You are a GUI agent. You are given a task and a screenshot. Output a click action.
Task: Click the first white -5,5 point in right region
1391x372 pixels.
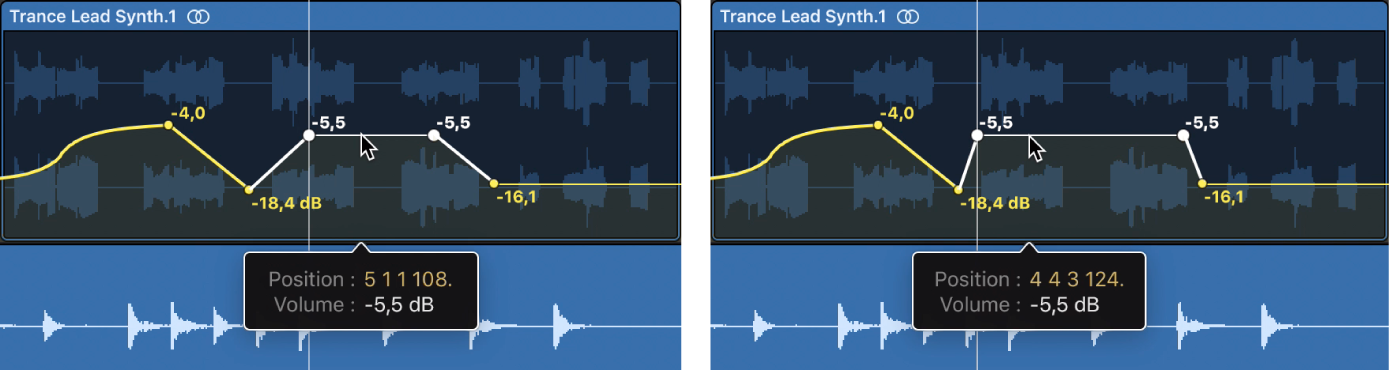point(977,135)
